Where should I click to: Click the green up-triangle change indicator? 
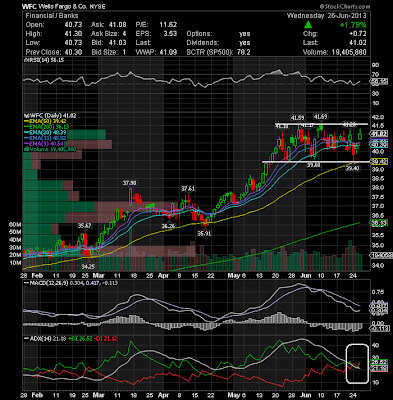(x=308, y=25)
